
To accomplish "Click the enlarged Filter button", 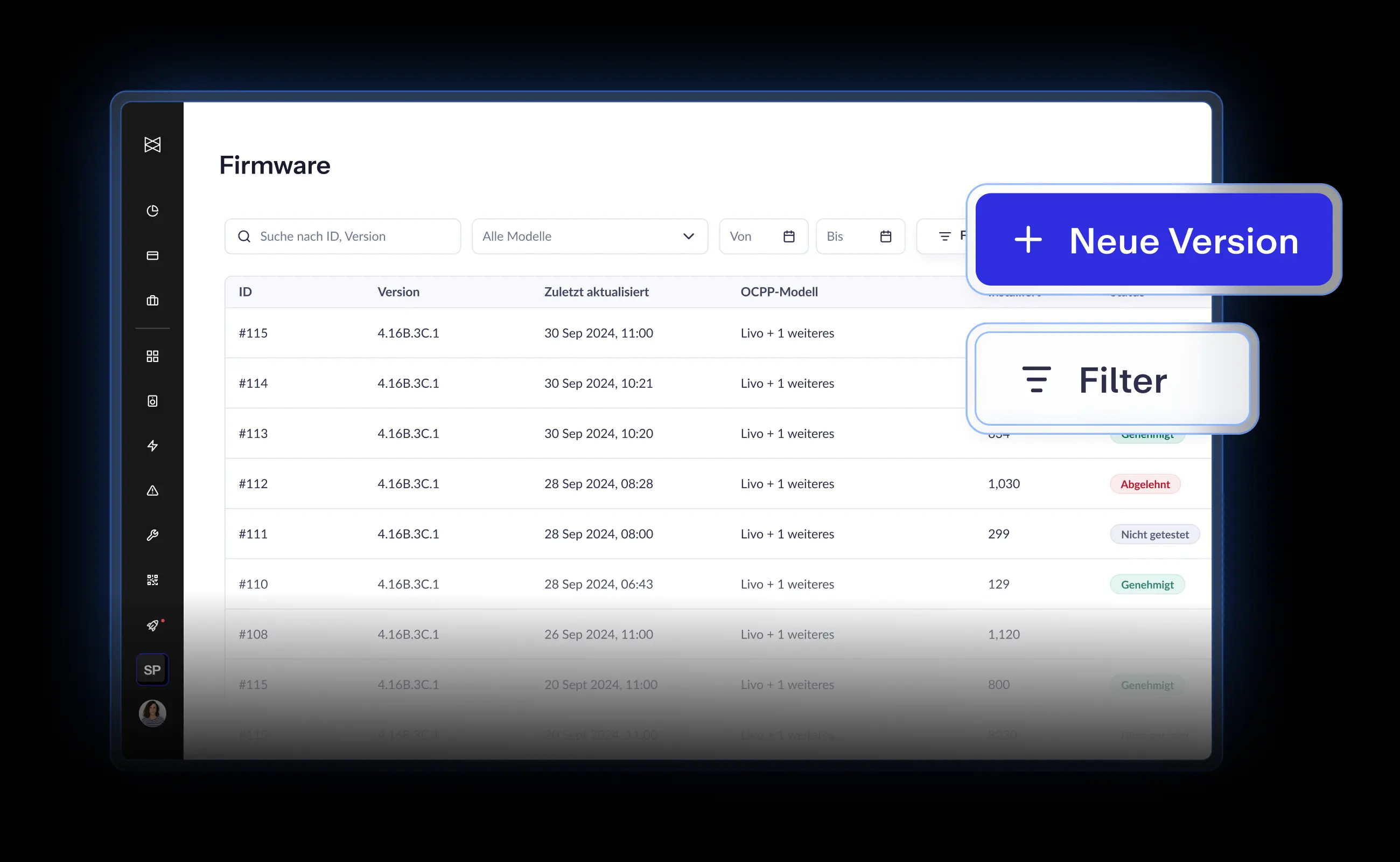I will [1112, 379].
